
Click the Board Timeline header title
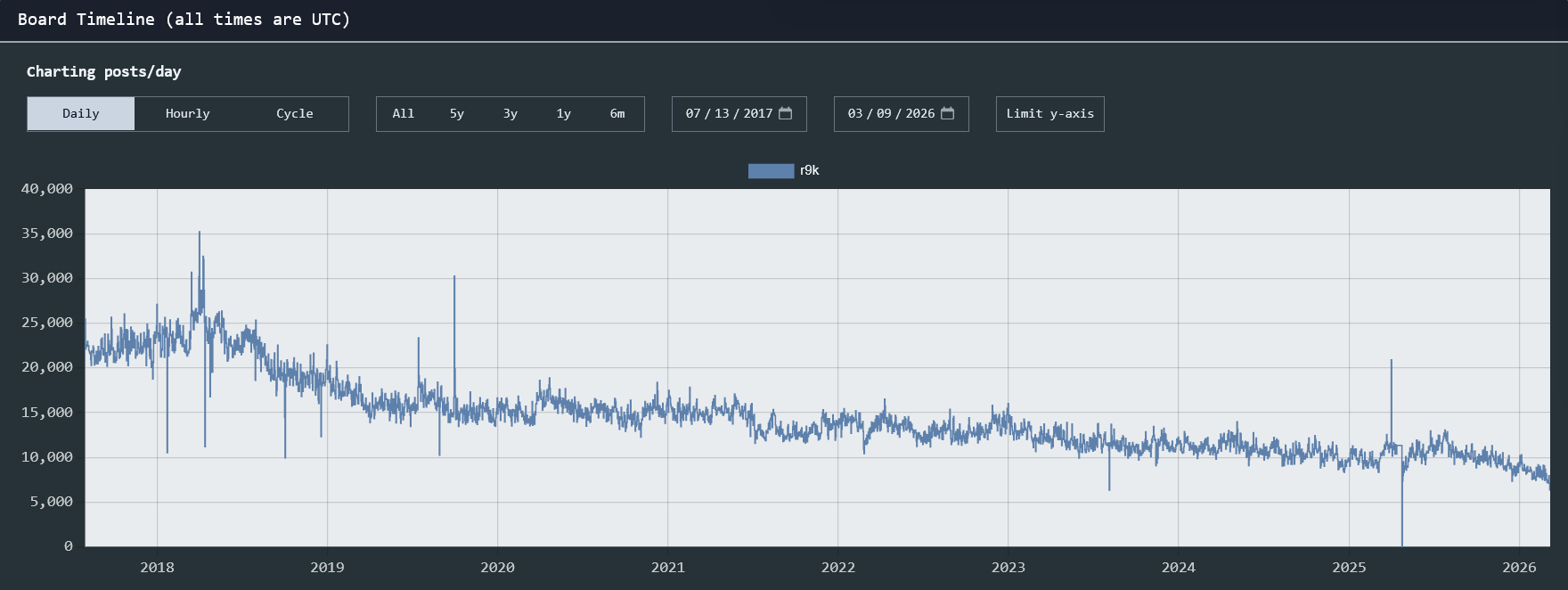(x=184, y=20)
